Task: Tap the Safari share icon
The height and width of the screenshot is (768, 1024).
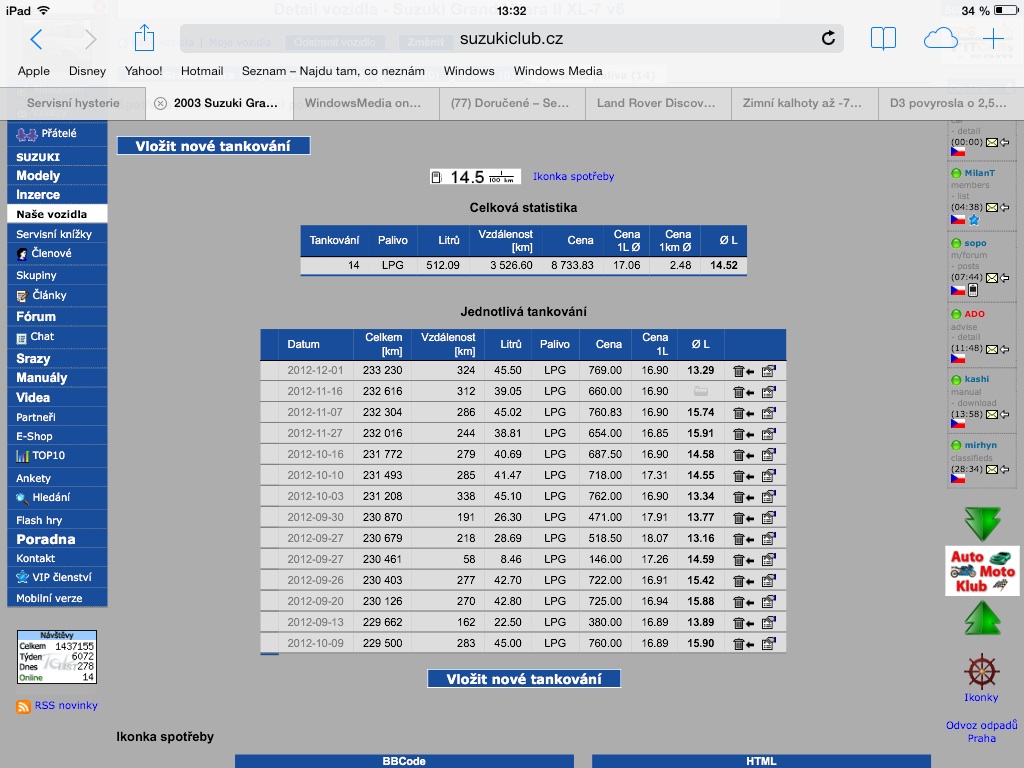Action: (x=144, y=39)
